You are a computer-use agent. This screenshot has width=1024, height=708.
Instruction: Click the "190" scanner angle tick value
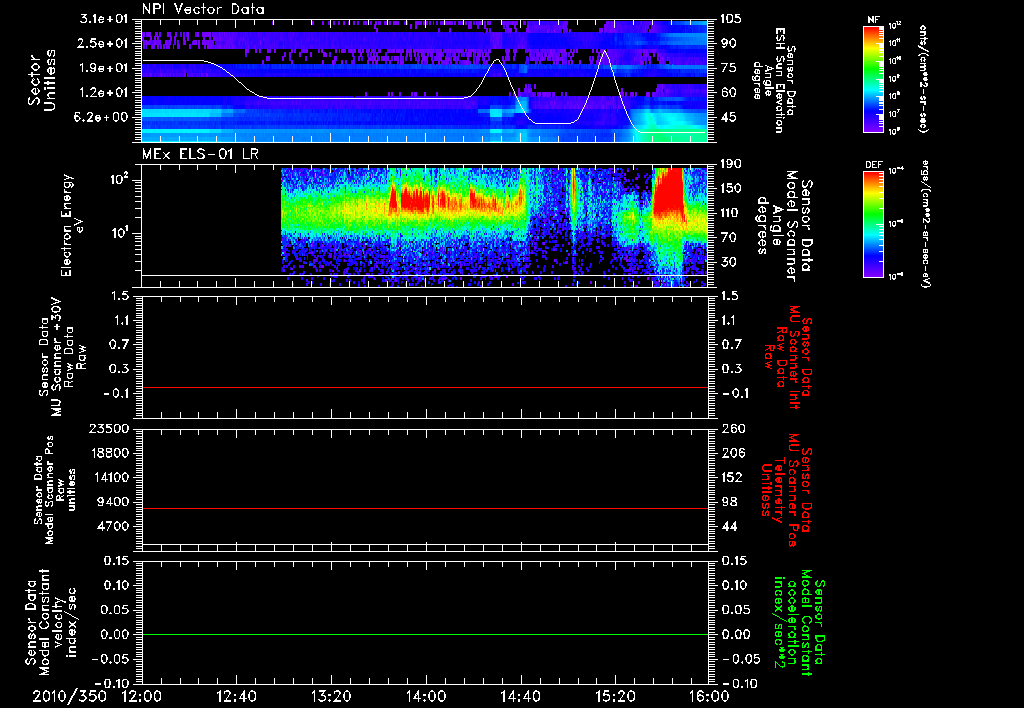[x=732, y=164]
